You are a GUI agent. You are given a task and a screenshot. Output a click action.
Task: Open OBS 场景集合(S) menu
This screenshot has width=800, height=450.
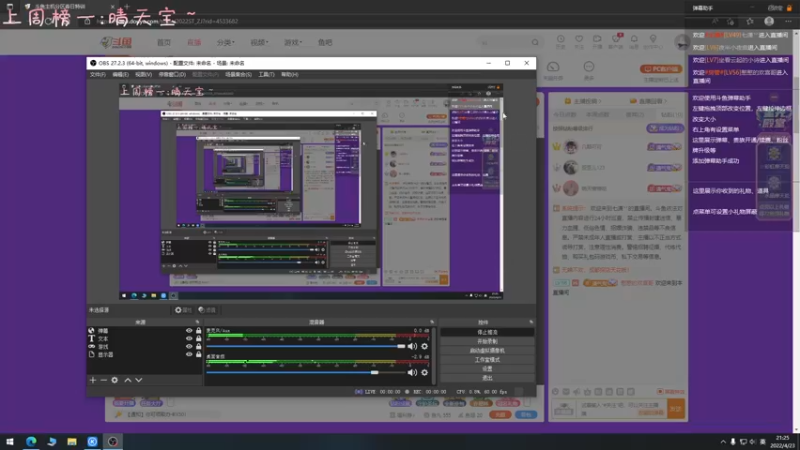[x=238, y=74]
